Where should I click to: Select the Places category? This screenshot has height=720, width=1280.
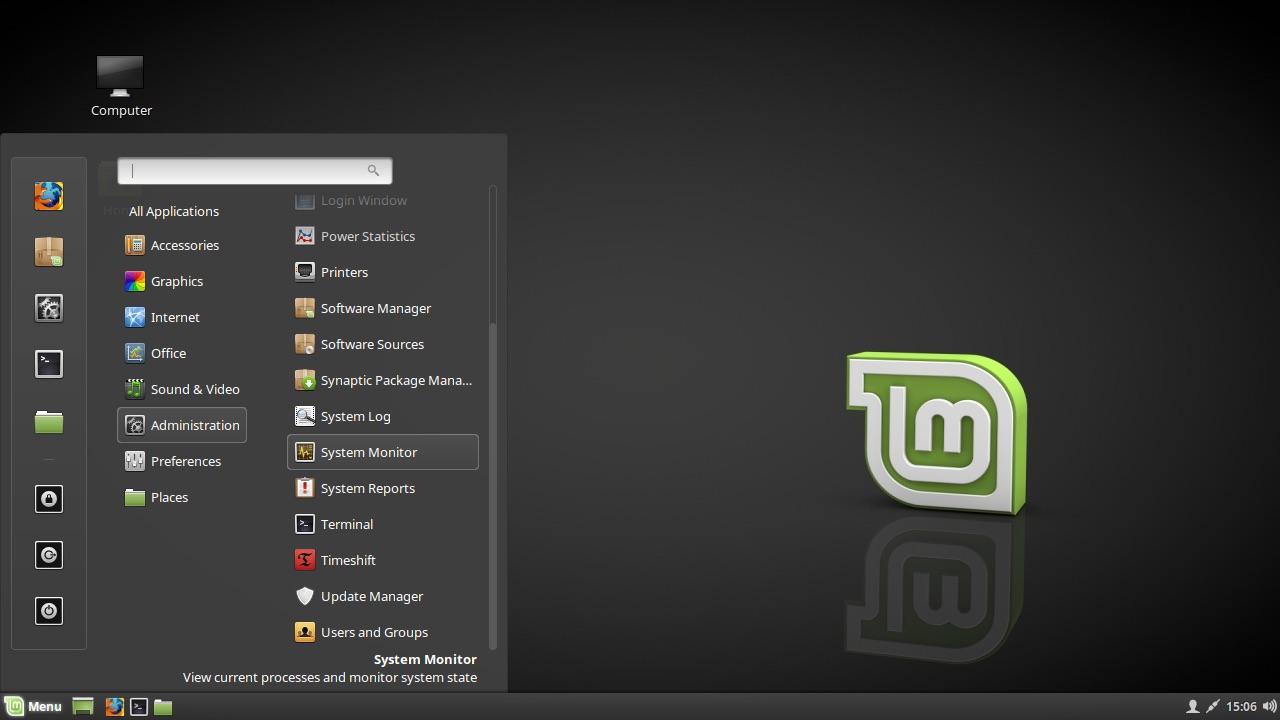[x=182, y=497]
